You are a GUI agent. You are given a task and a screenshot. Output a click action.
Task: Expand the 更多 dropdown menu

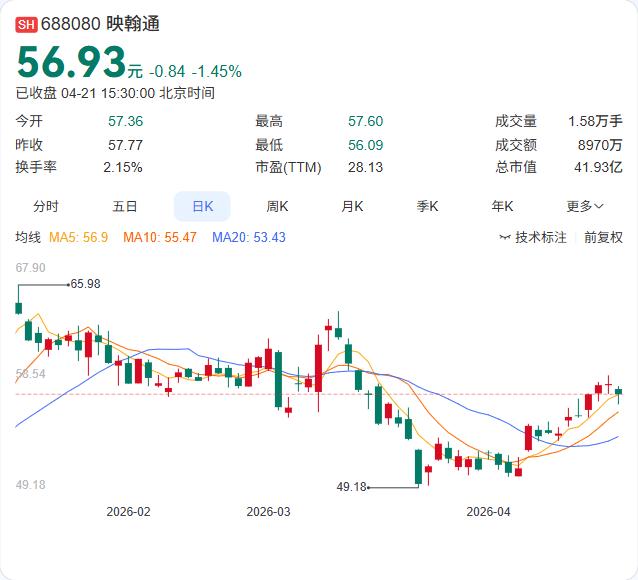(585, 206)
